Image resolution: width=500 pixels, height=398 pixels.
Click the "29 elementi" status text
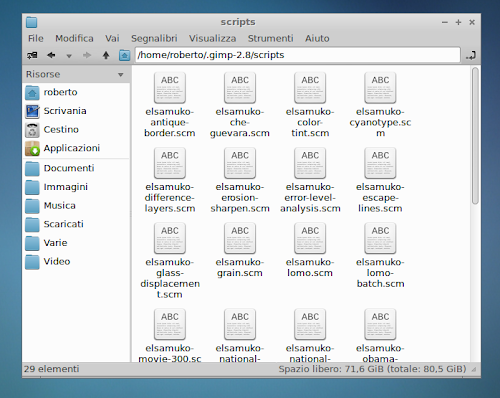pyautogui.click(x=52, y=369)
